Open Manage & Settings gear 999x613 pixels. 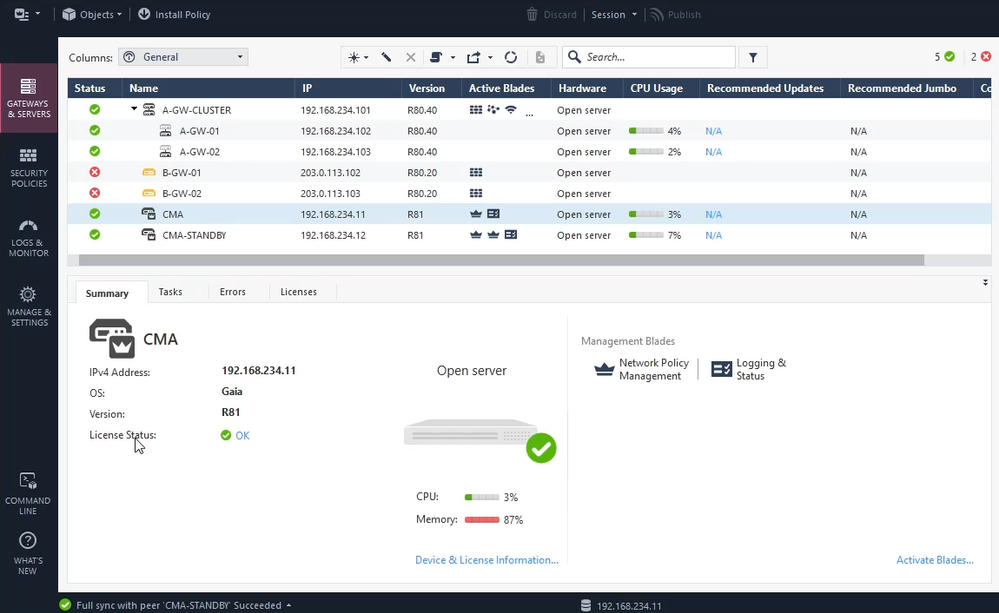point(28,305)
